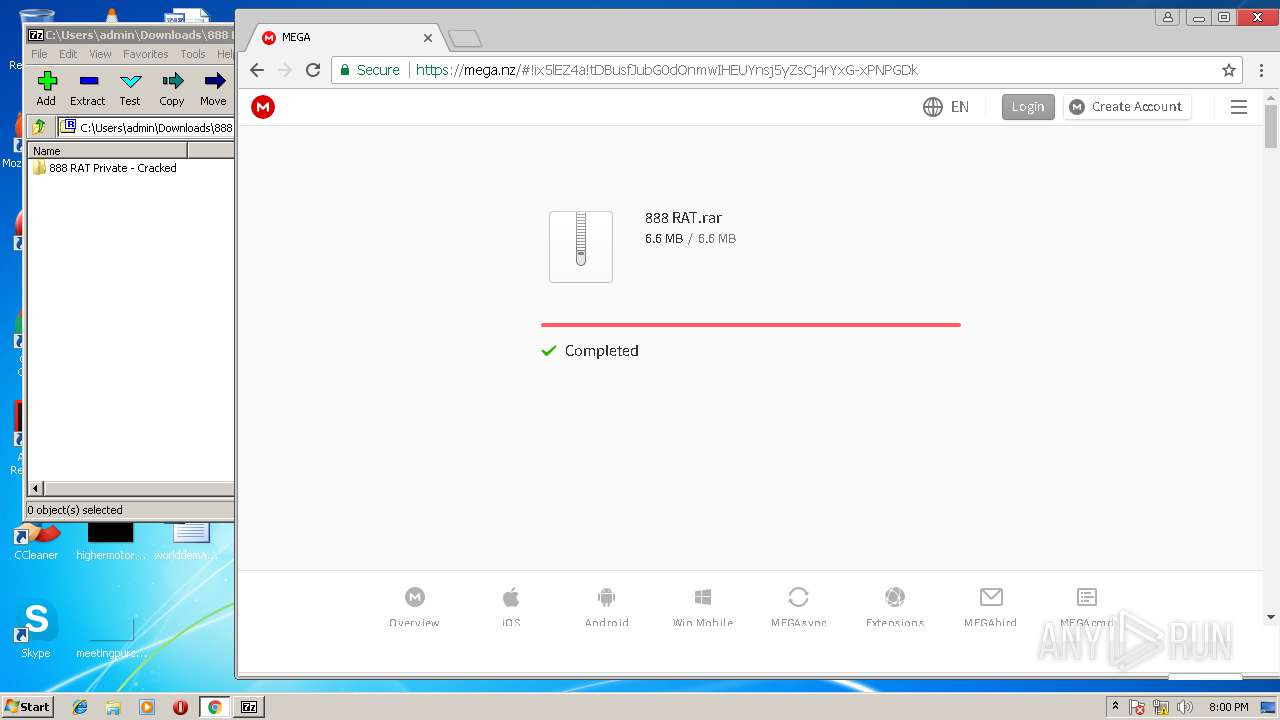Click the Move button in 7-Zip toolbar
This screenshot has height=720, width=1280.
coord(213,88)
